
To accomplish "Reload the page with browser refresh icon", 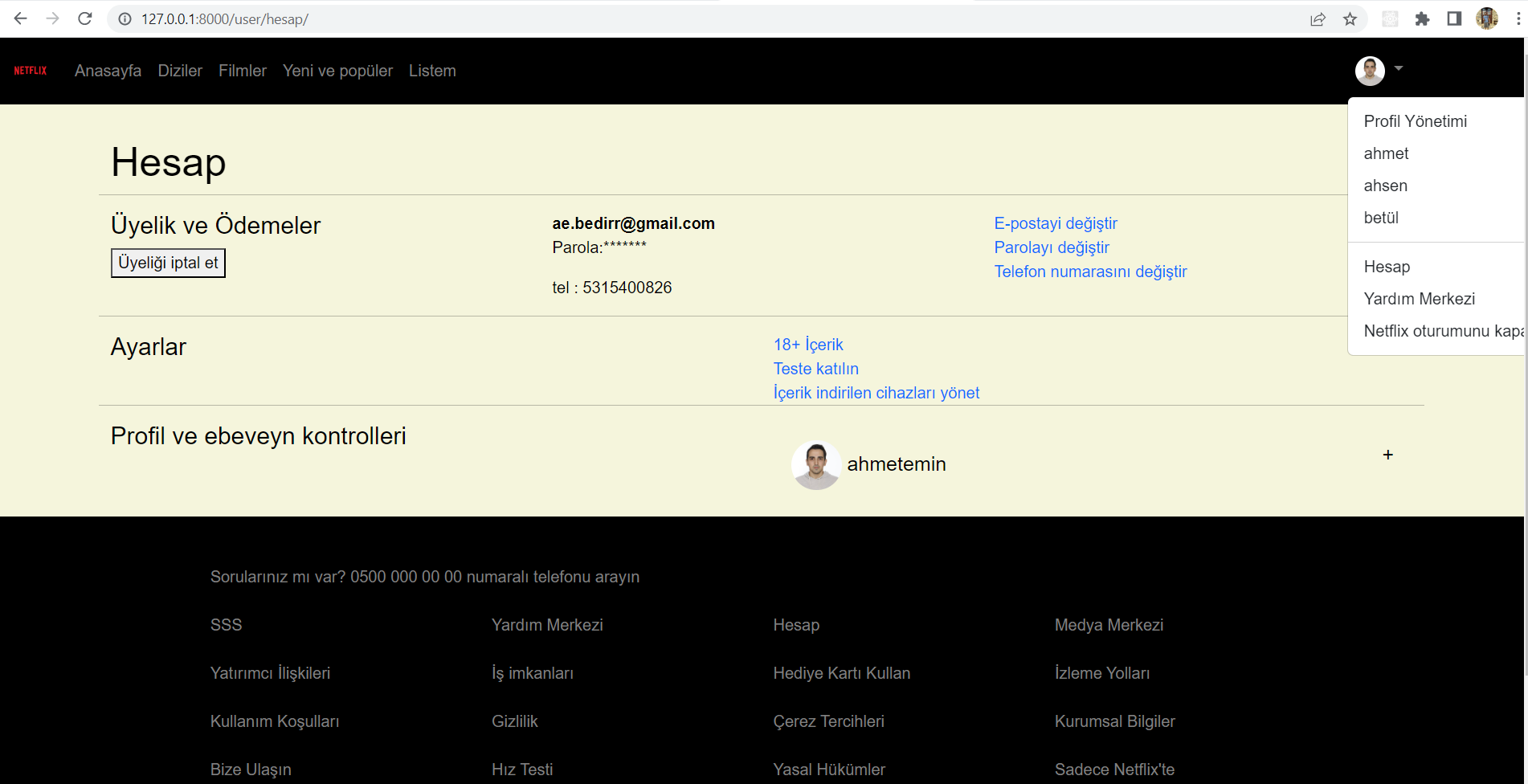I will 85,18.
